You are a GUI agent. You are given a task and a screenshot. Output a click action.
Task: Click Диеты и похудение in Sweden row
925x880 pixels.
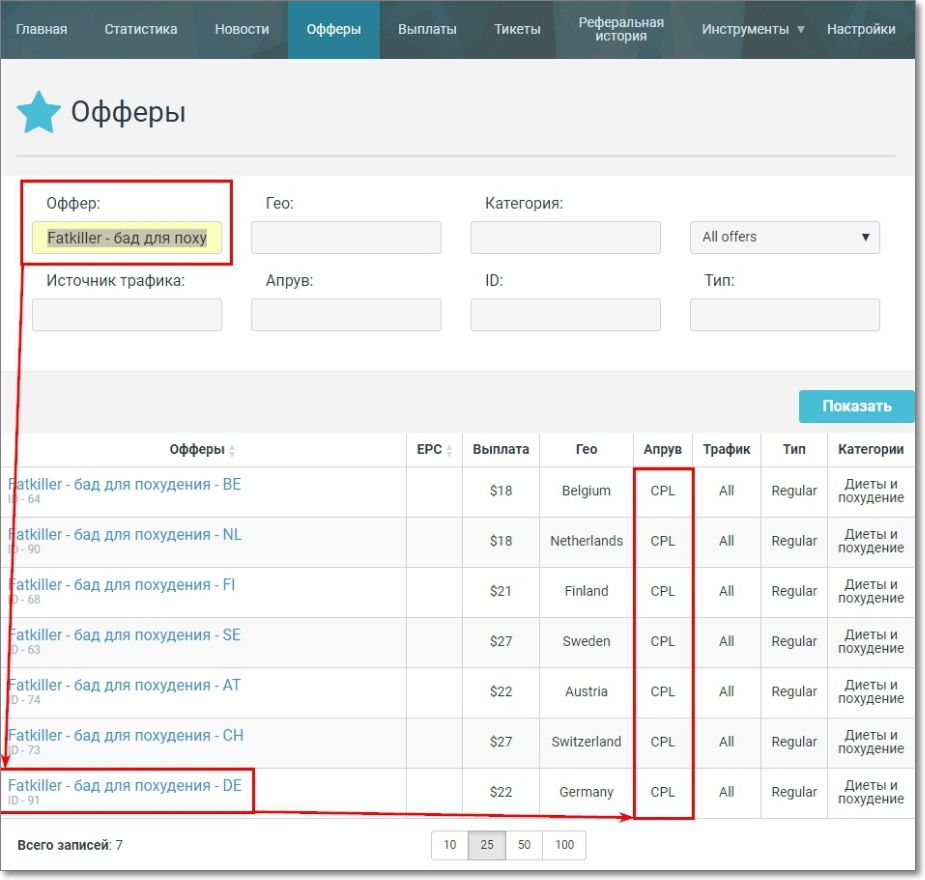(871, 641)
